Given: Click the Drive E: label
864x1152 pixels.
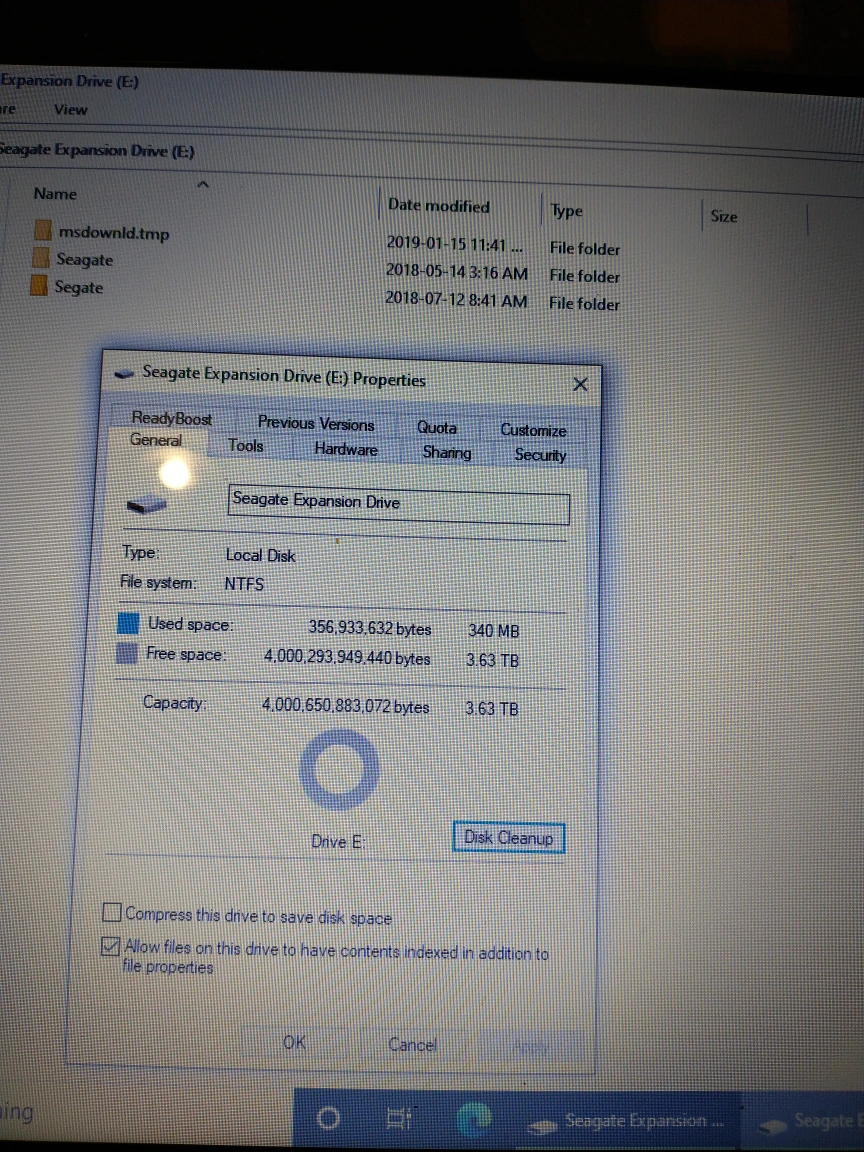Looking at the screenshot, I should [337, 841].
